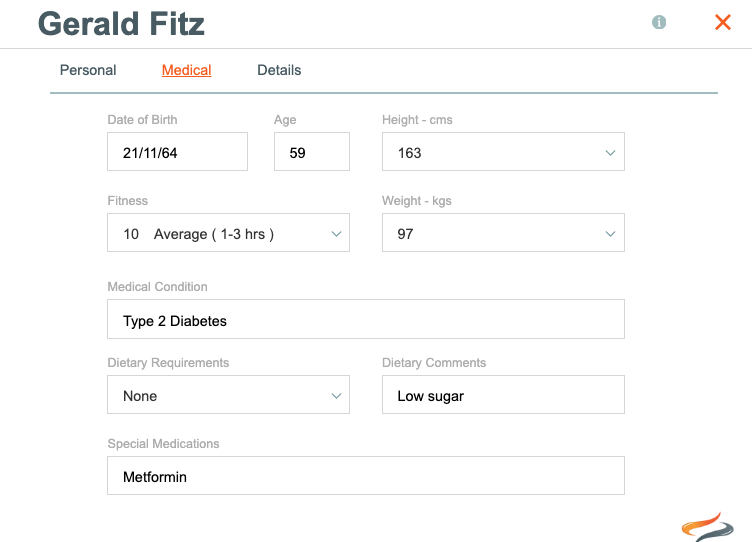Select the height value 163
The width and height of the screenshot is (752, 542).
[409, 153]
